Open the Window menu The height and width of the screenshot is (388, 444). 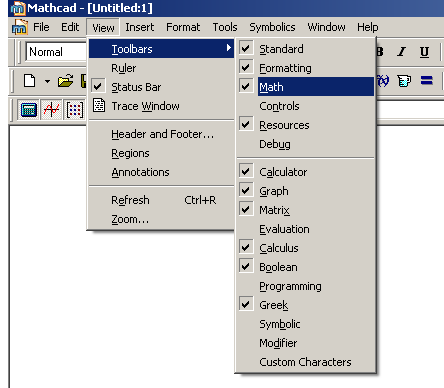point(326,27)
